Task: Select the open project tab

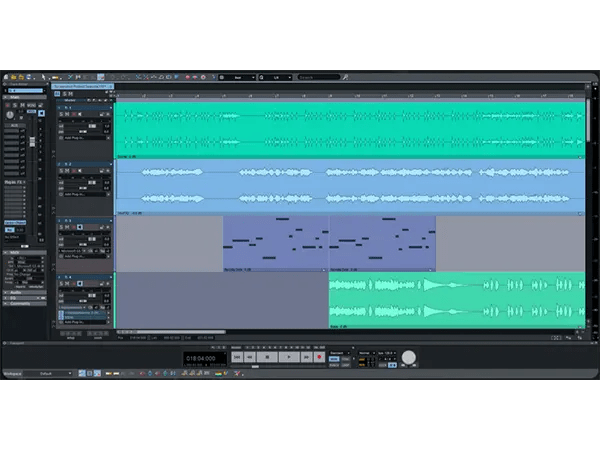Action: pos(82,86)
